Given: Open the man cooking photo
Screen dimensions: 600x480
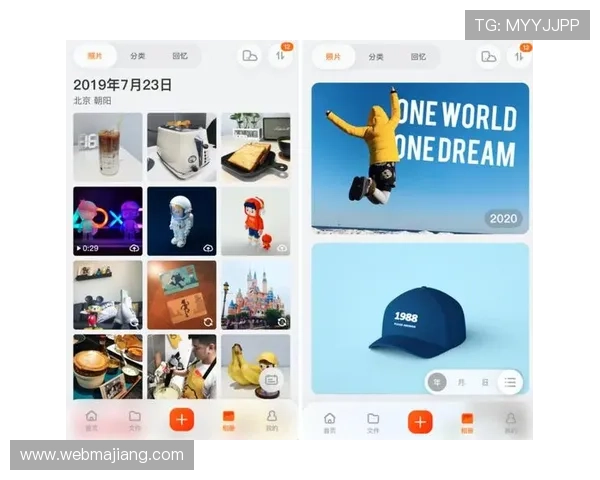Looking at the screenshot, I should tap(182, 367).
